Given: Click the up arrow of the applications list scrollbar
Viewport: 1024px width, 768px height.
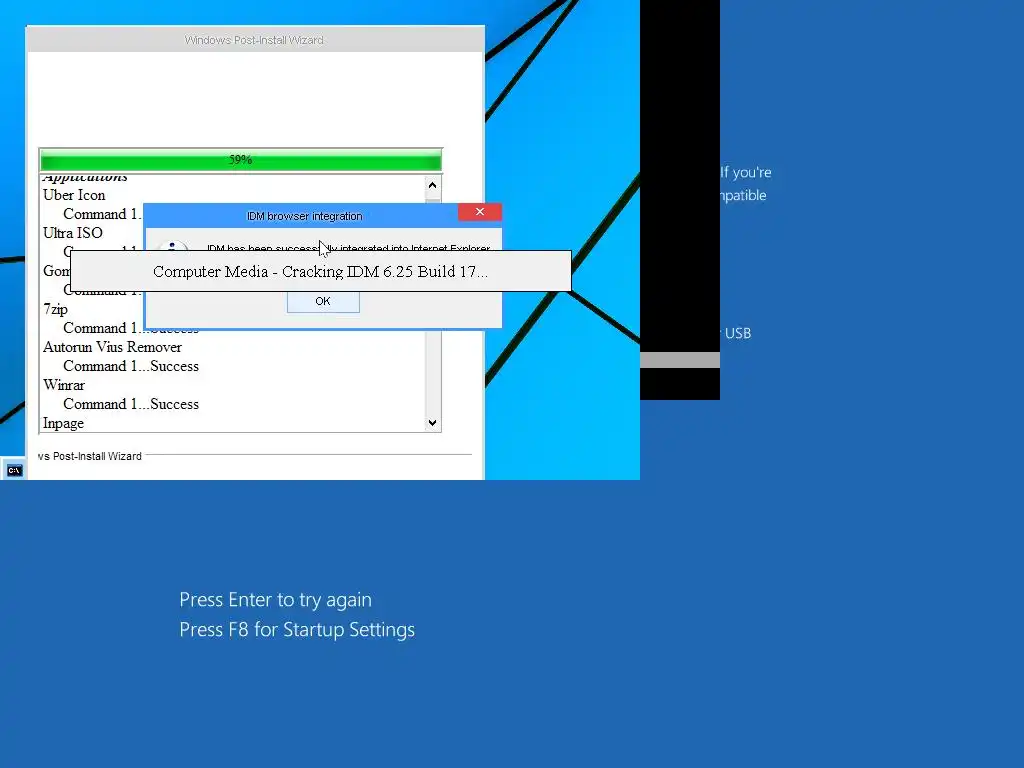Looking at the screenshot, I should [x=432, y=185].
